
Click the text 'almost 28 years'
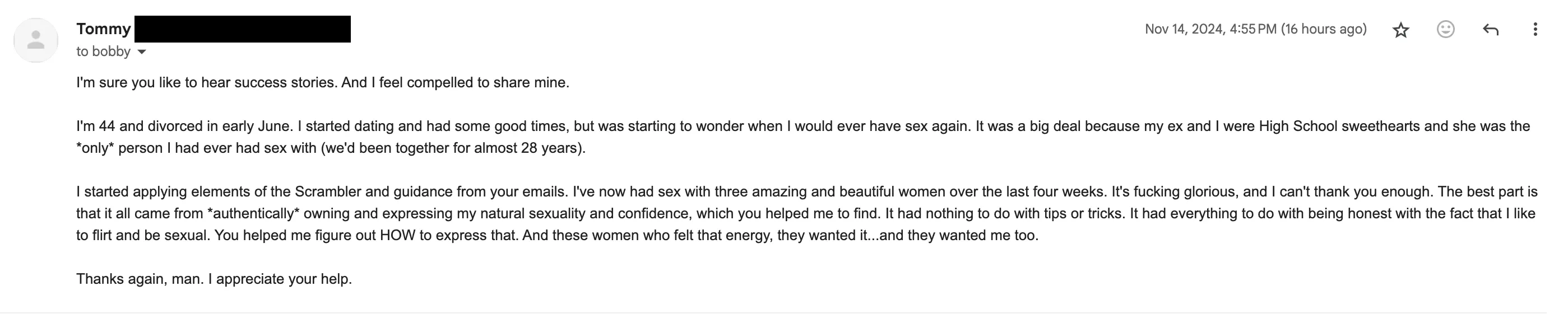(527, 148)
